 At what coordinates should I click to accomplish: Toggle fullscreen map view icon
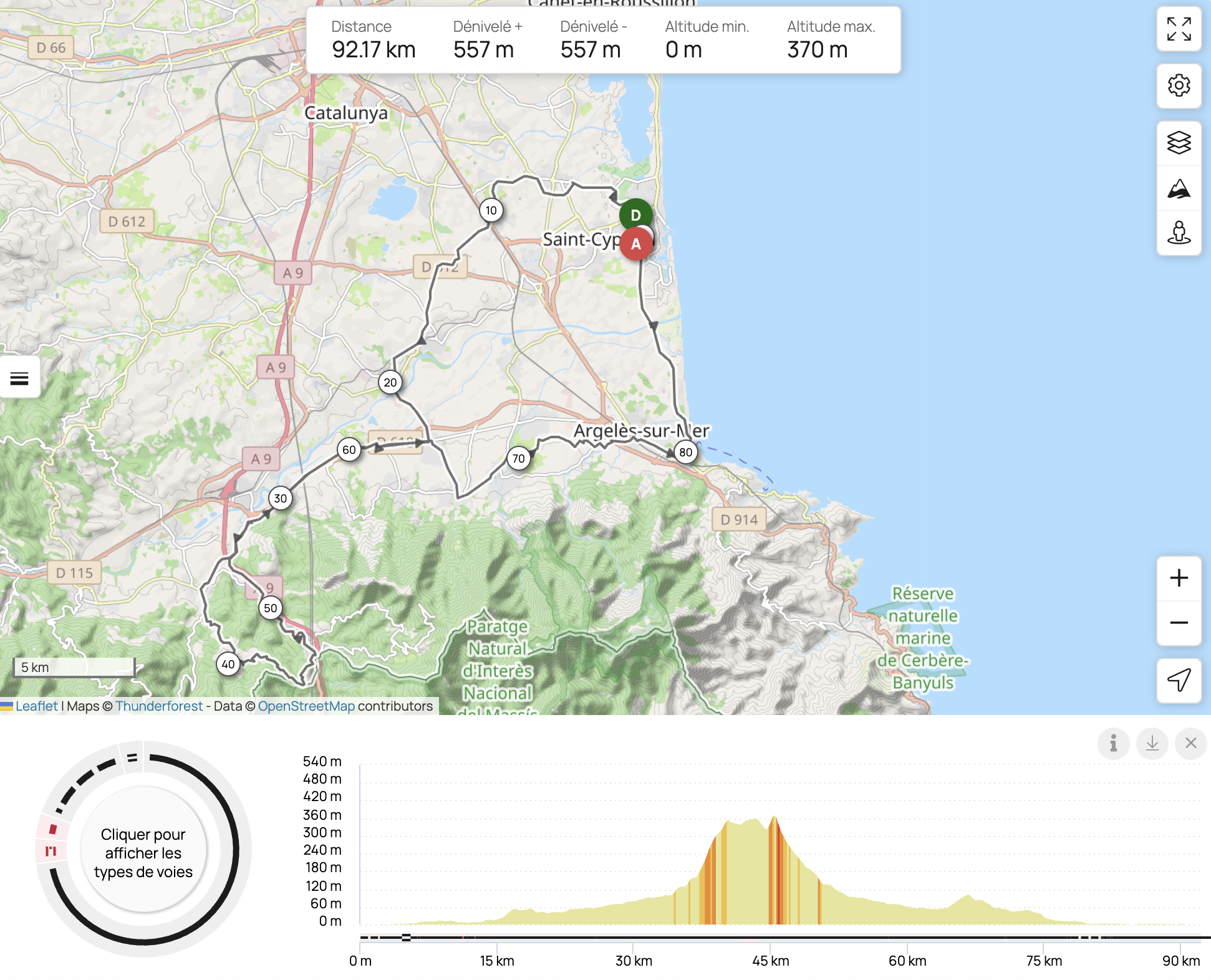pyautogui.click(x=1179, y=29)
